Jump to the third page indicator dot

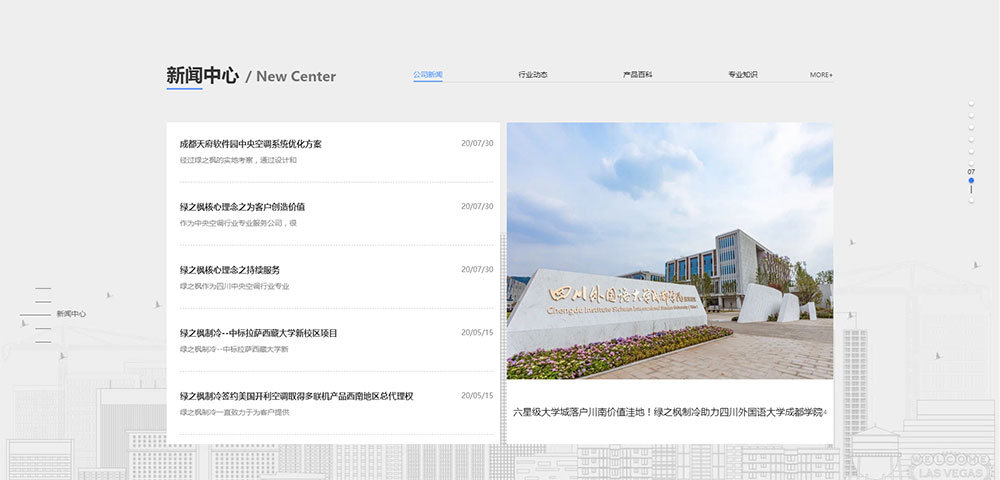(971, 127)
